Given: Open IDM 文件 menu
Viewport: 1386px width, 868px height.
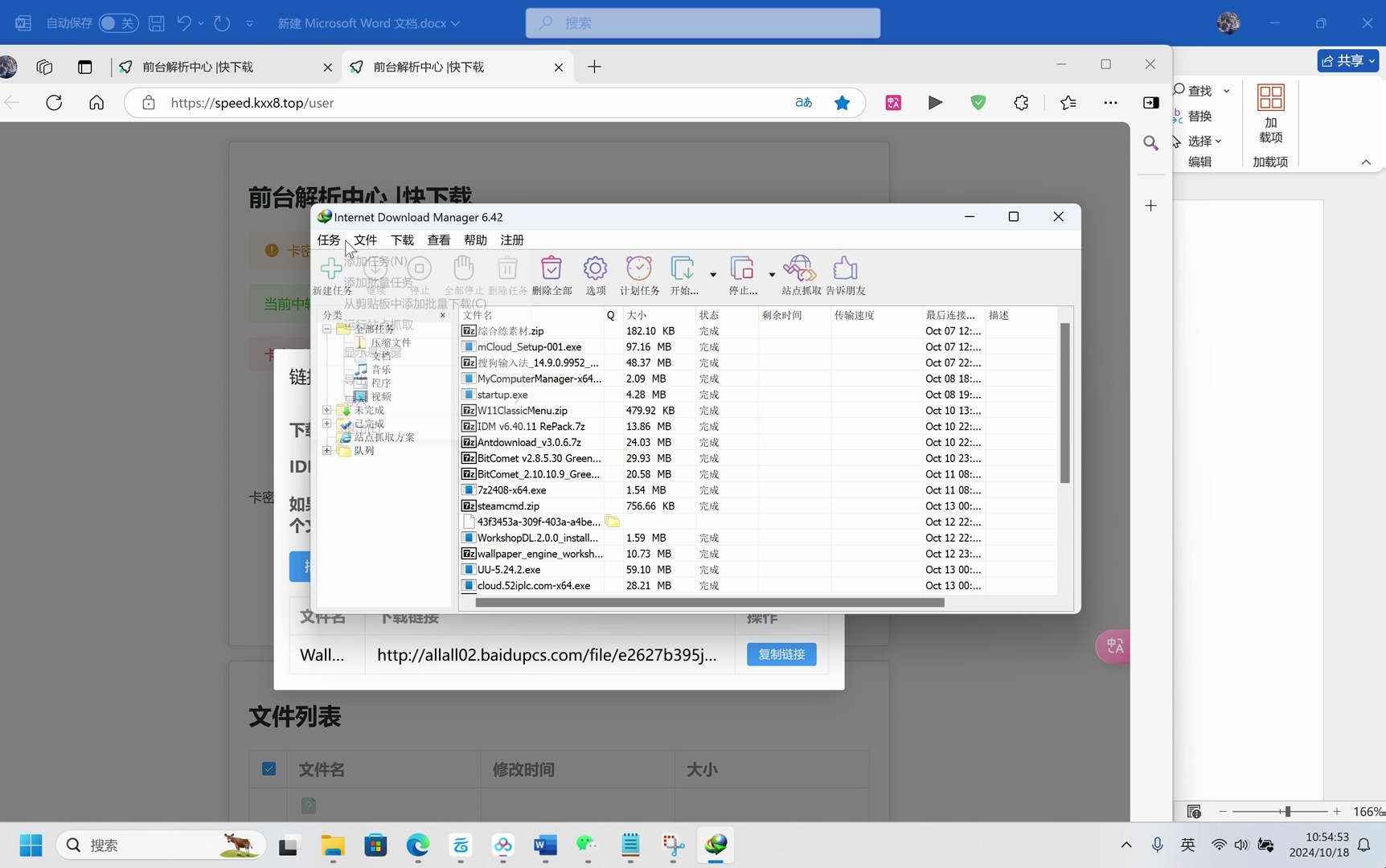Looking at the screenshot, I should [365, 240].
